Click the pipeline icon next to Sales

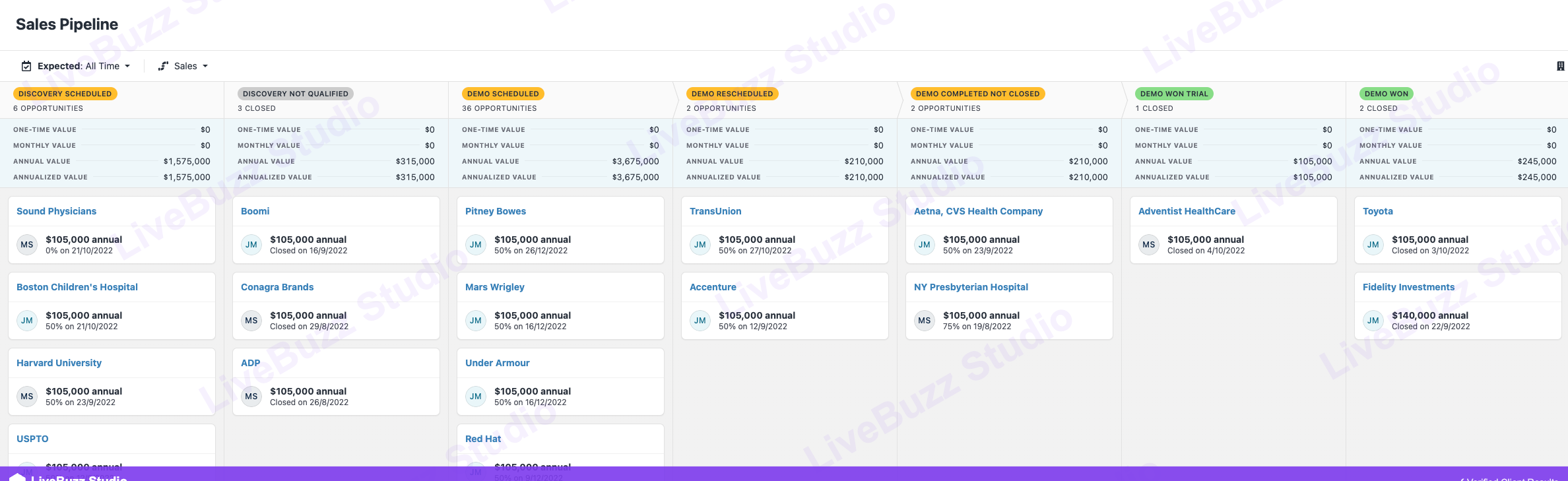(x=164, y=66)
